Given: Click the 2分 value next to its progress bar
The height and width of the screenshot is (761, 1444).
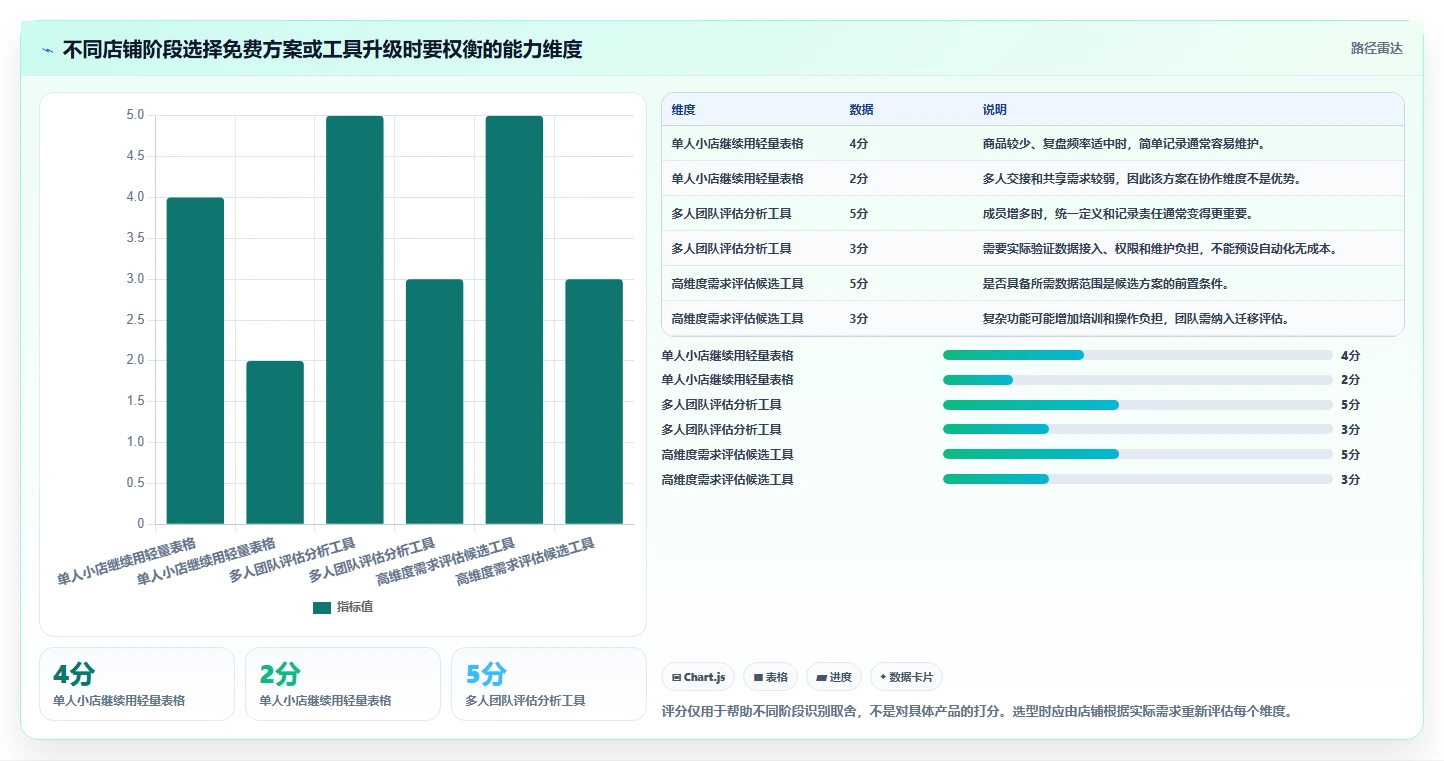Looking at the screenshot, I should (1350, 380).
